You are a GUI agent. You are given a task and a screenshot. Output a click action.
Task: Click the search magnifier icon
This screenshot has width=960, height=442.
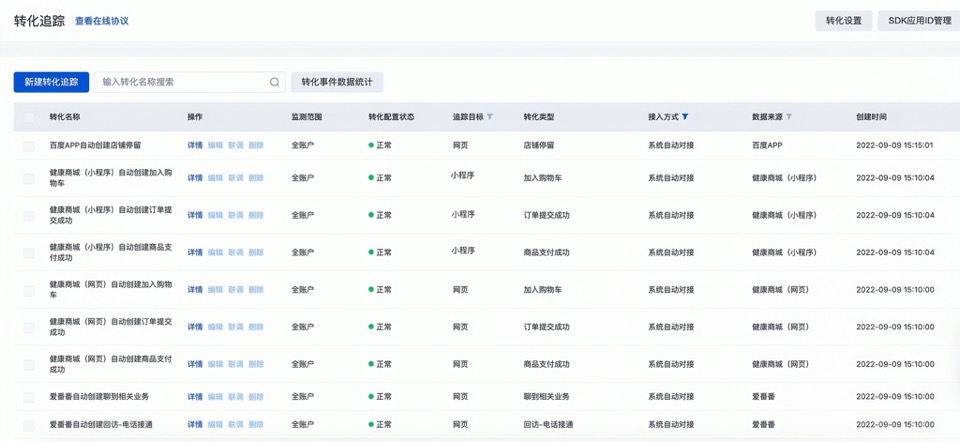[x=274, y=82]
